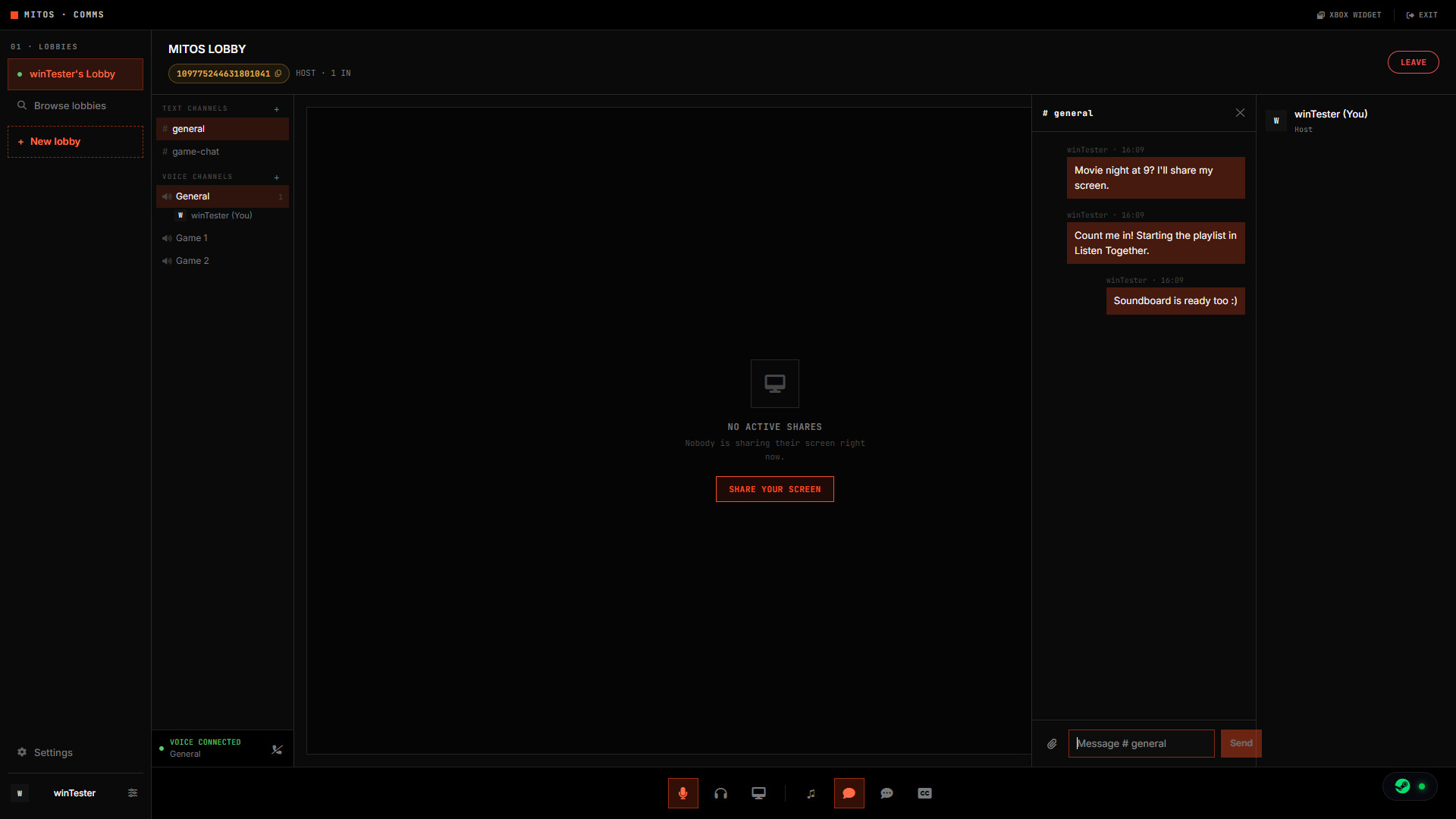1456x819 pixels.
Task: Toggle the highlighted chat panel bubble
Action: point(849,793)
